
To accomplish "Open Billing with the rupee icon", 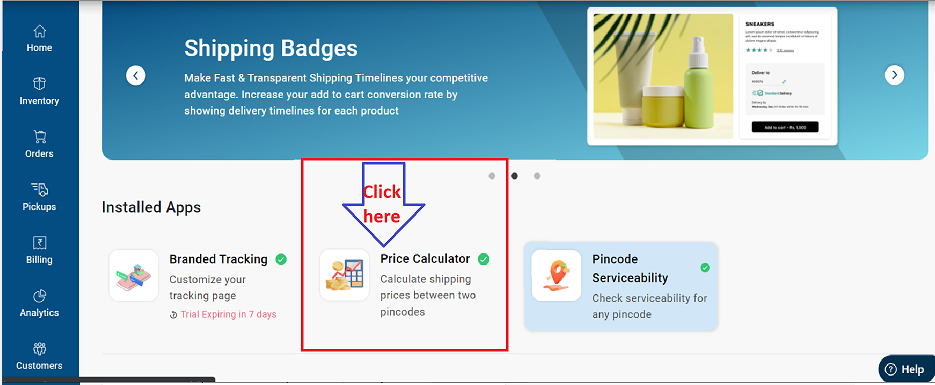I will [39, 243].
